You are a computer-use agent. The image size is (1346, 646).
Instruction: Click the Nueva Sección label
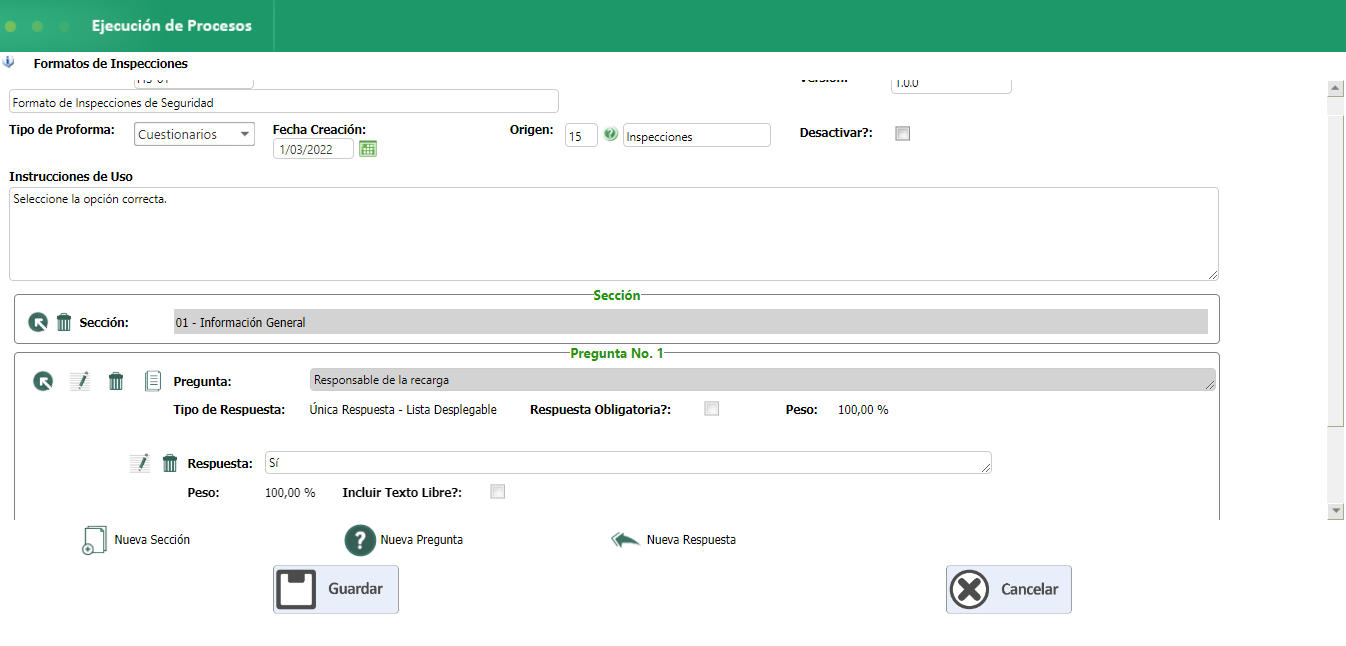(x=152, y=540)
